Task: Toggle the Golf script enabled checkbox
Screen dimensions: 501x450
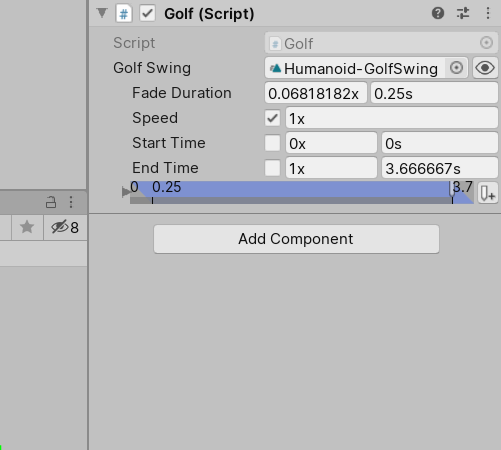Action: pos(147,14)
